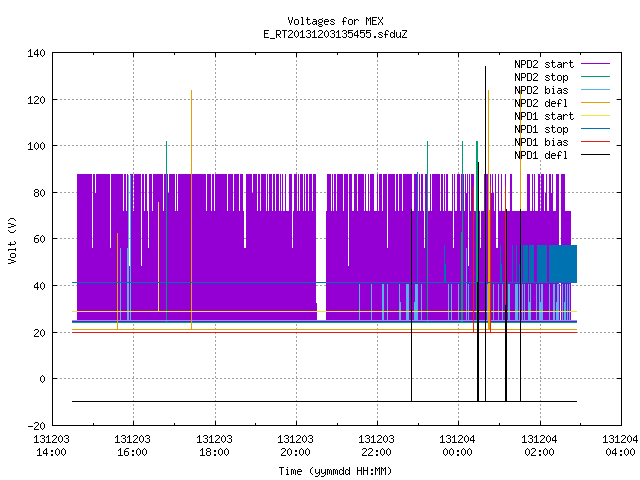Screen dimensions: 640x480
Task: Click the y-axis tick value 100
Action: click(37, 146)
